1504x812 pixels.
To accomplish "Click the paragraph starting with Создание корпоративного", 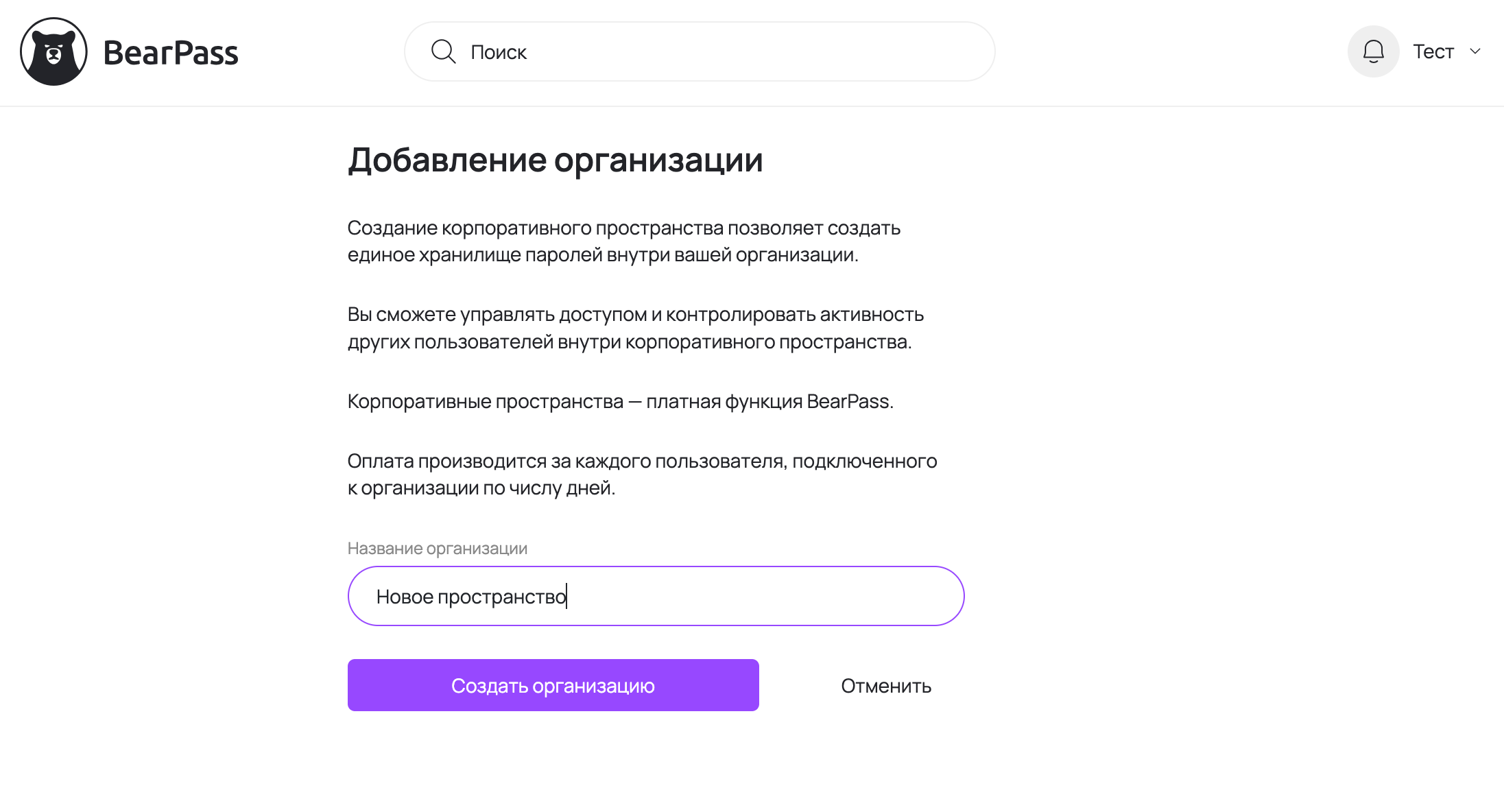I will pos(623,241).
